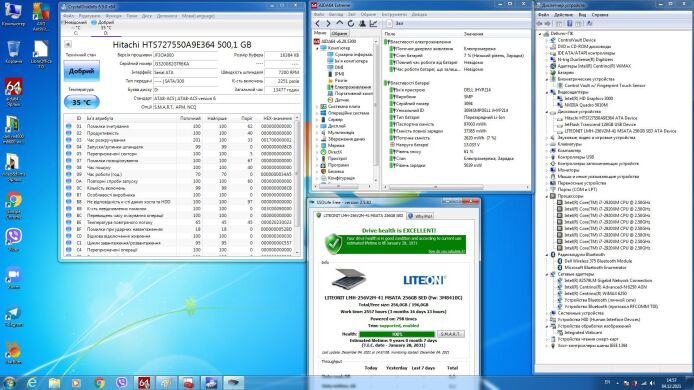Viewport: 694px width, 390px height.
Task: Show previous disk arrow in CrystalDiskInfo
Action: click(68, 44)
